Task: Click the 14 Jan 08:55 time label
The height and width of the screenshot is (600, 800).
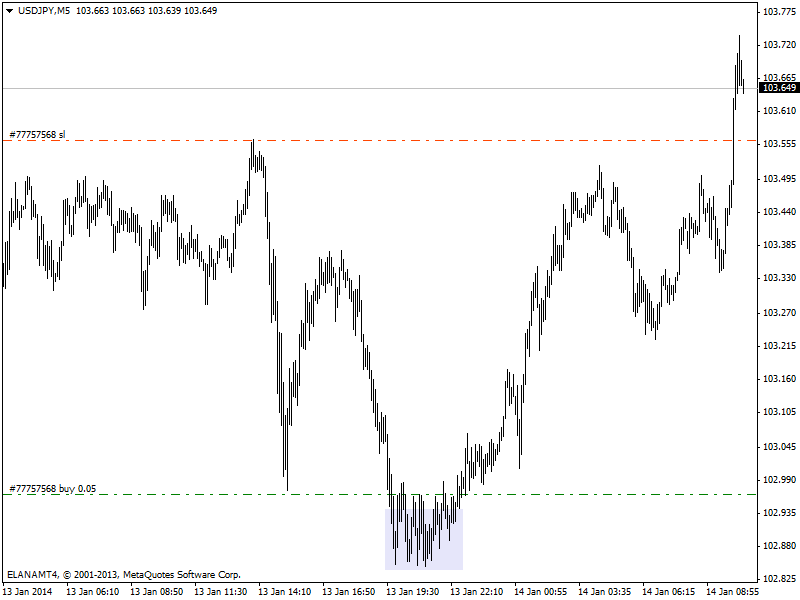Action: tap(733, 592)
